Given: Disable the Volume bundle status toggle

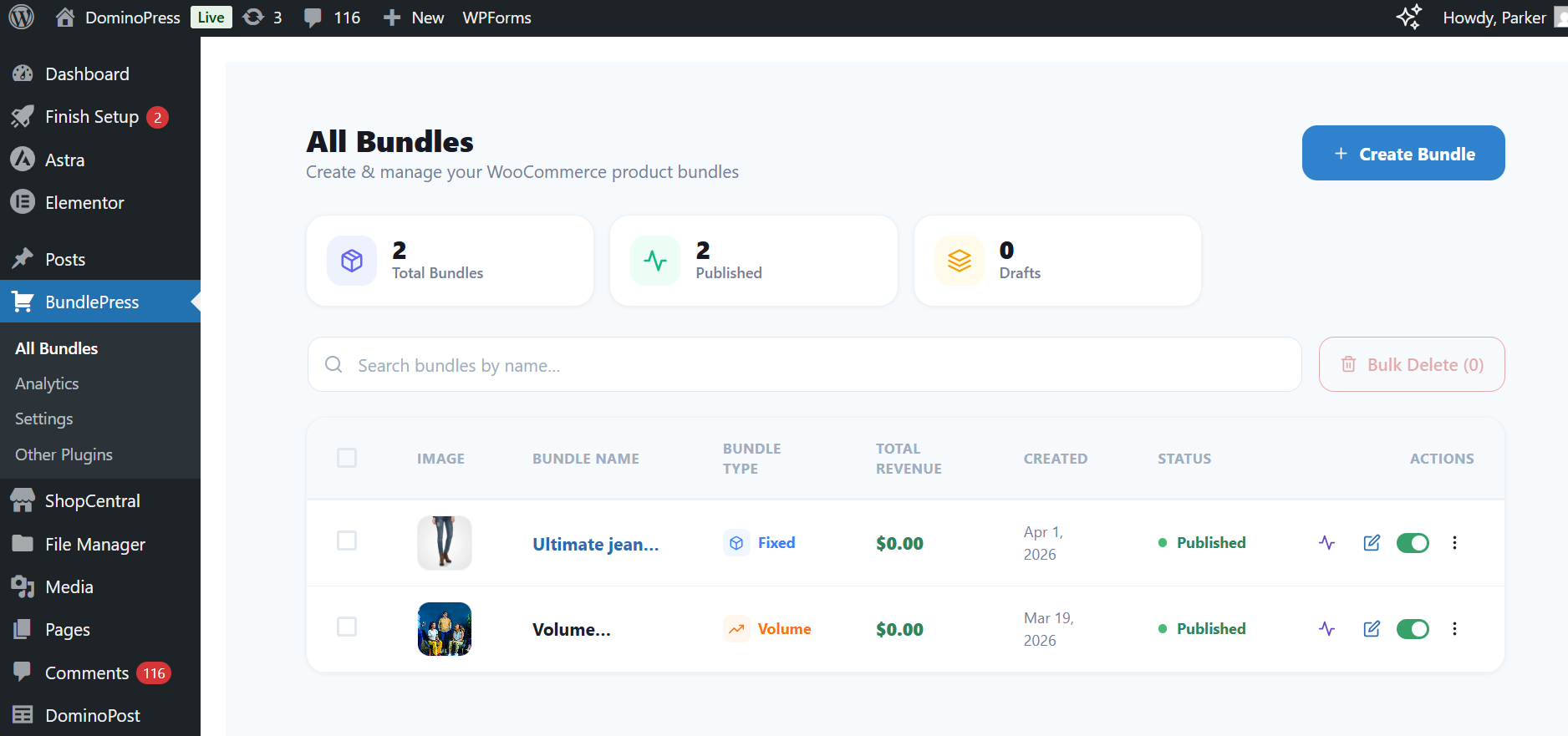Looking at the screenshot, I should pos(1413,629).
